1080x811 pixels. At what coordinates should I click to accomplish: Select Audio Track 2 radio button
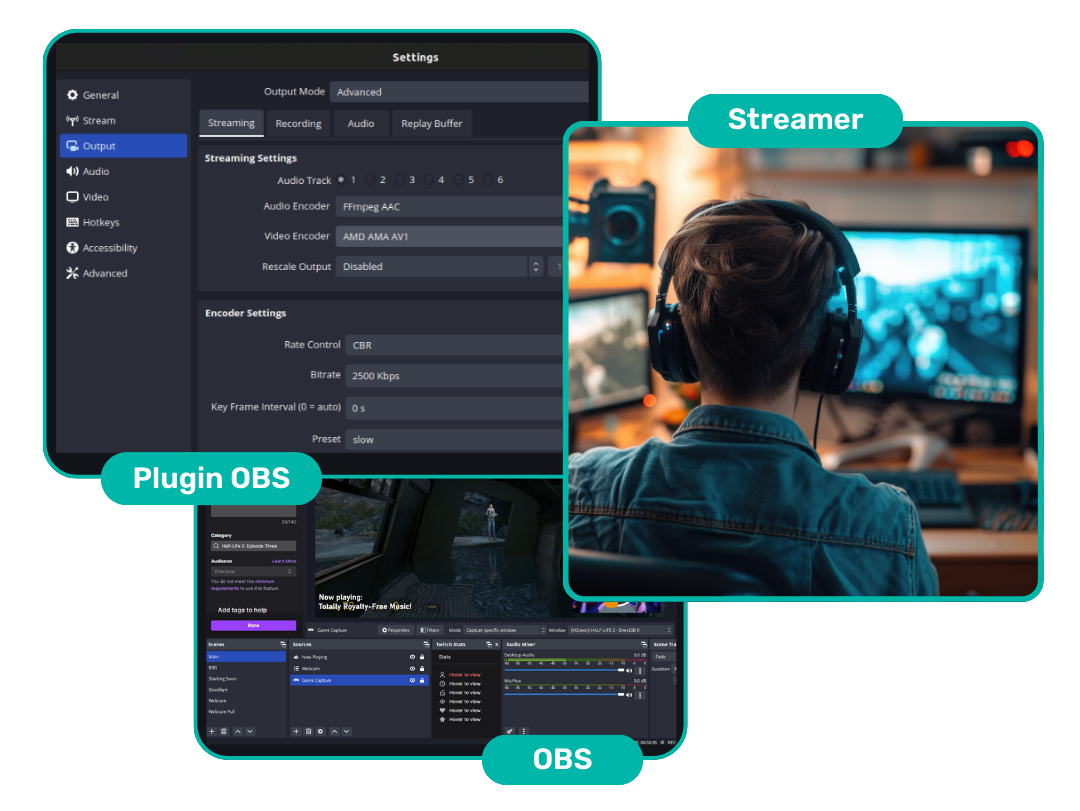[370, 180]
